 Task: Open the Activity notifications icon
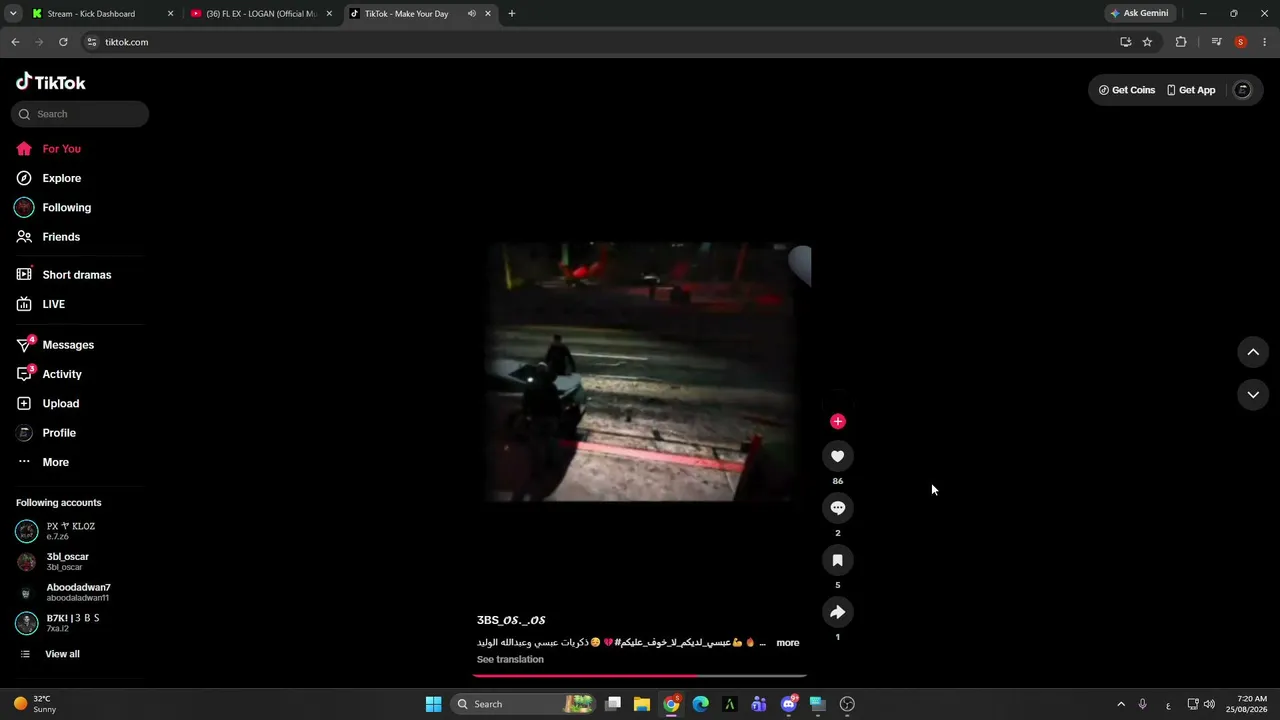point(25,374)
